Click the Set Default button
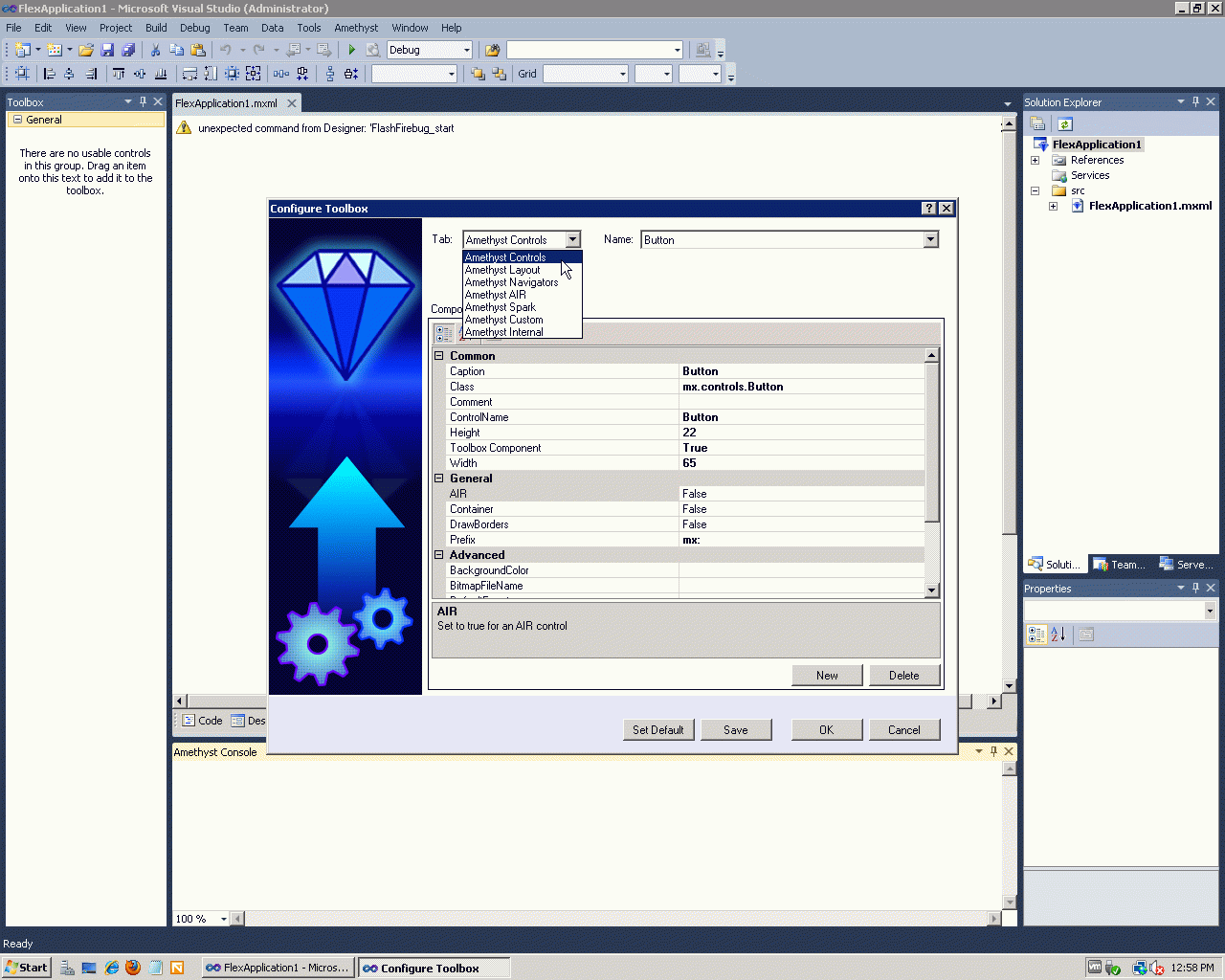The height and width of the screenshot is (980, 1225). pyautogui.click(x=658, y=730)
